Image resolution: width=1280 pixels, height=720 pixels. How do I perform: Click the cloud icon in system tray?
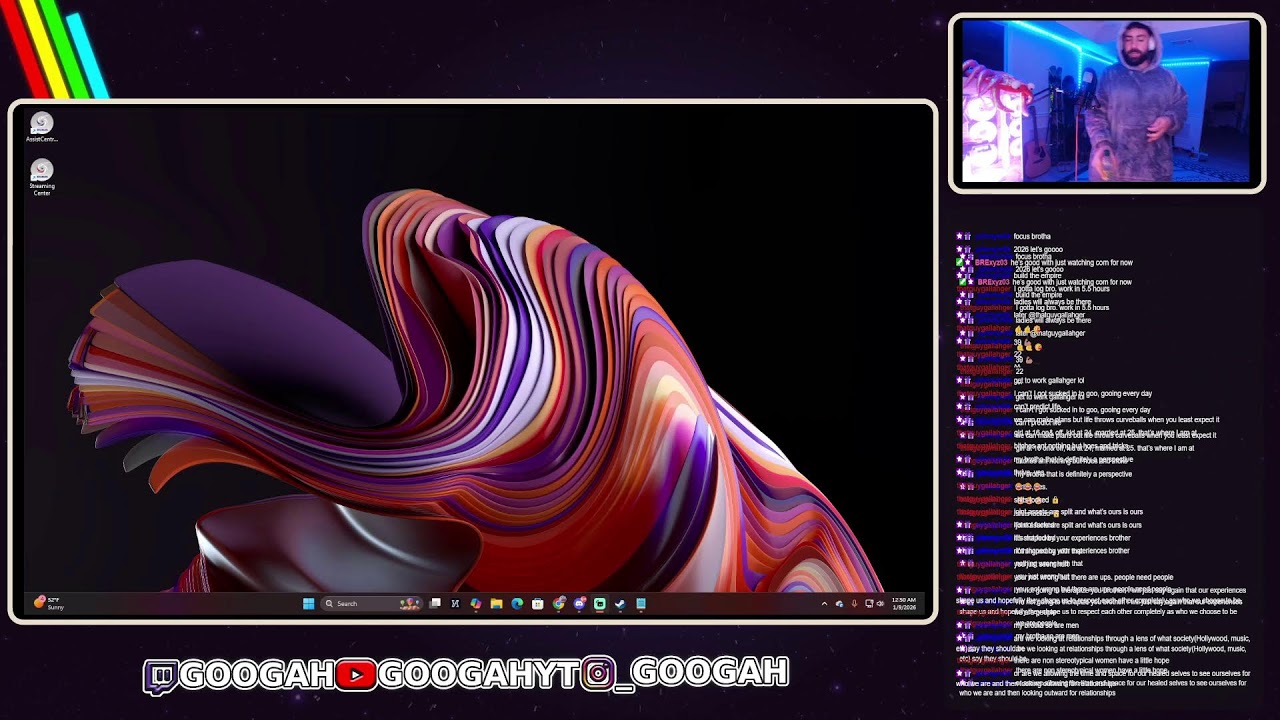[x=840, y=604]
